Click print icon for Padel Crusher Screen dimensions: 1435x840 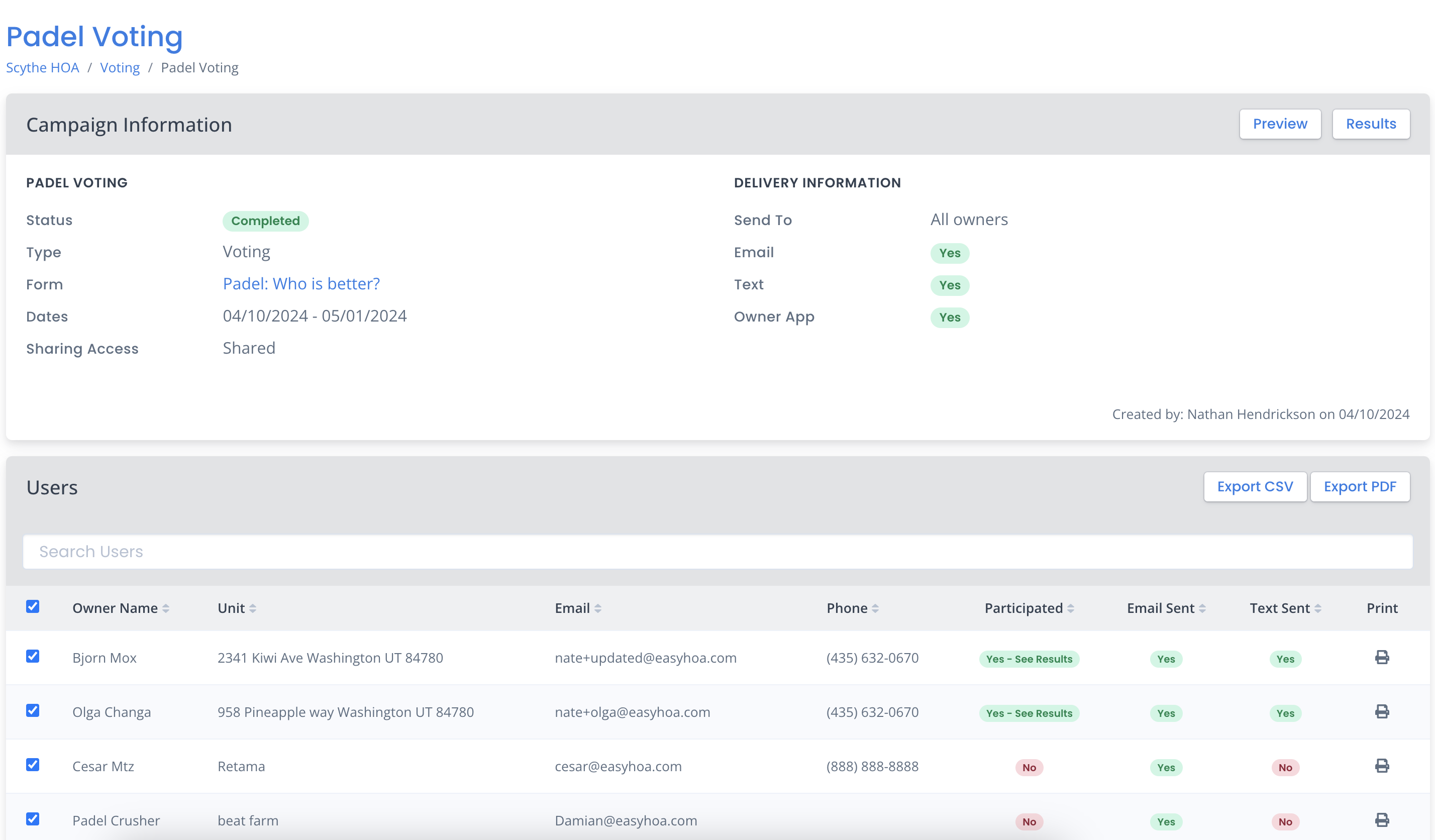point(1381,819)
